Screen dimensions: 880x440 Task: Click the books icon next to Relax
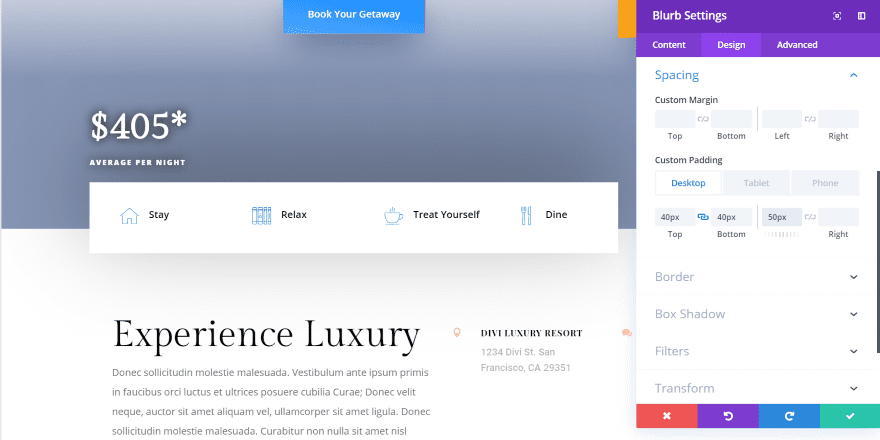click(262, 216)
